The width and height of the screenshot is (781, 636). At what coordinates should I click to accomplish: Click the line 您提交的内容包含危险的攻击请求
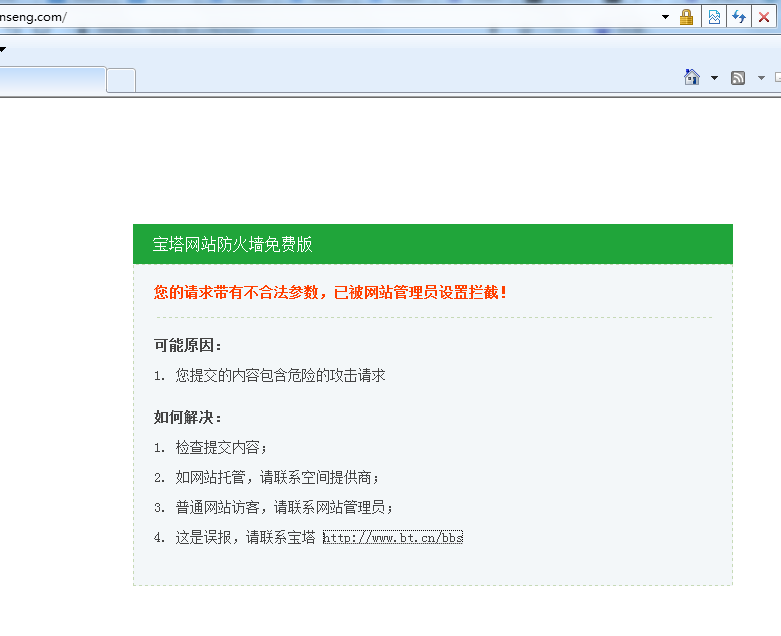pos(280,375)
